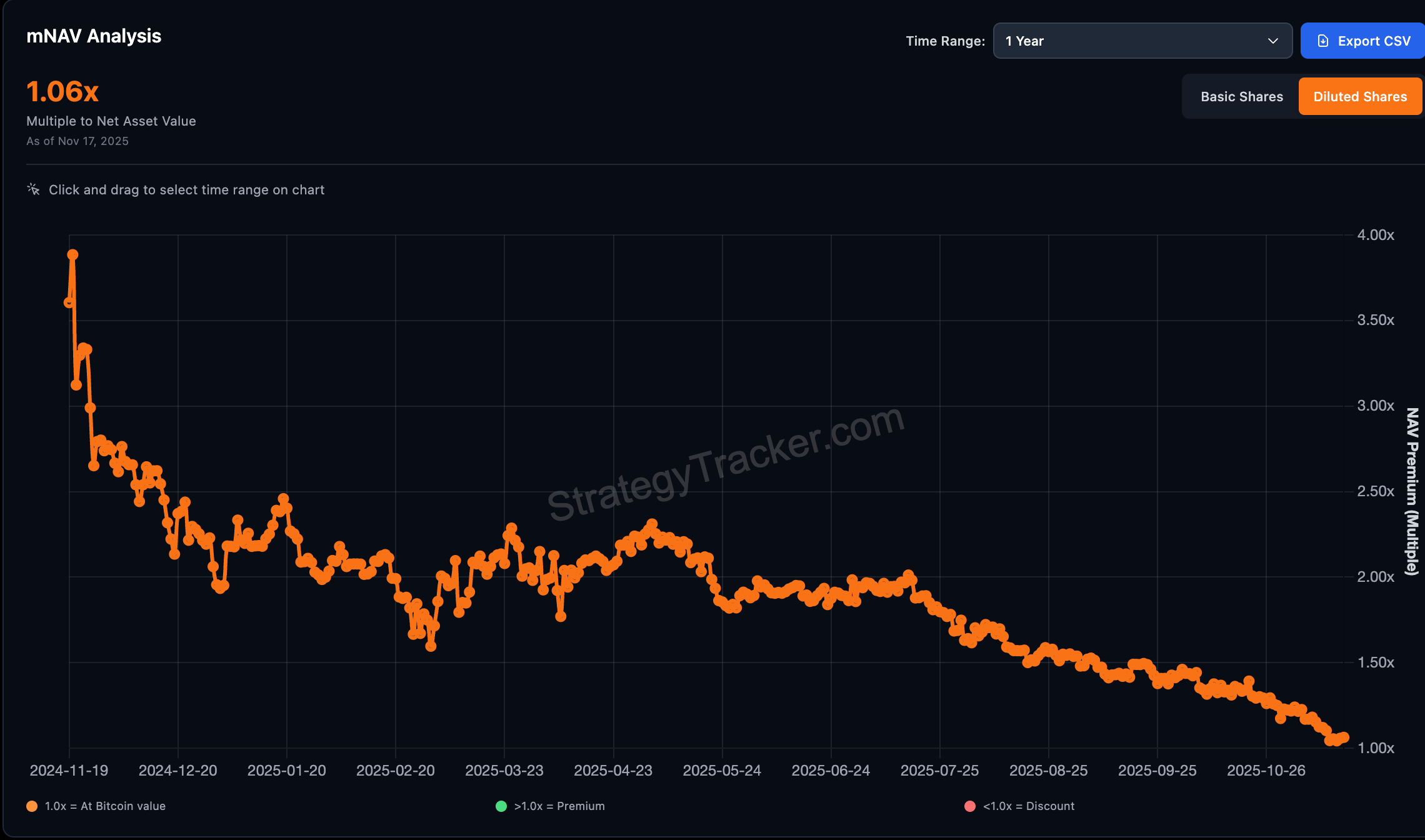This screenshot has width=1425, height=840.
Task: Click the chevron on the Time Range selector
Action: pos(1274,41)
